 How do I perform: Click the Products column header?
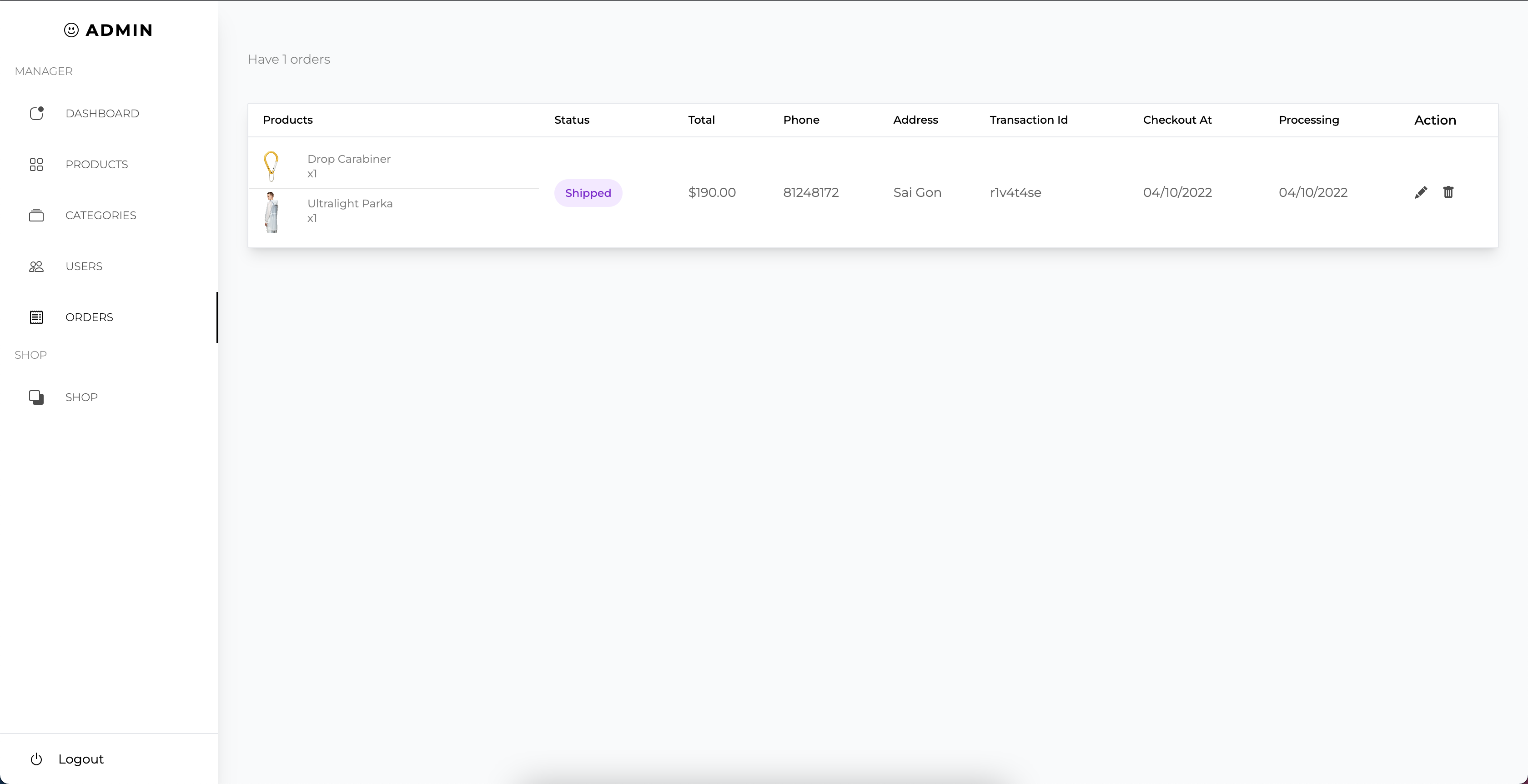point(288,120)
